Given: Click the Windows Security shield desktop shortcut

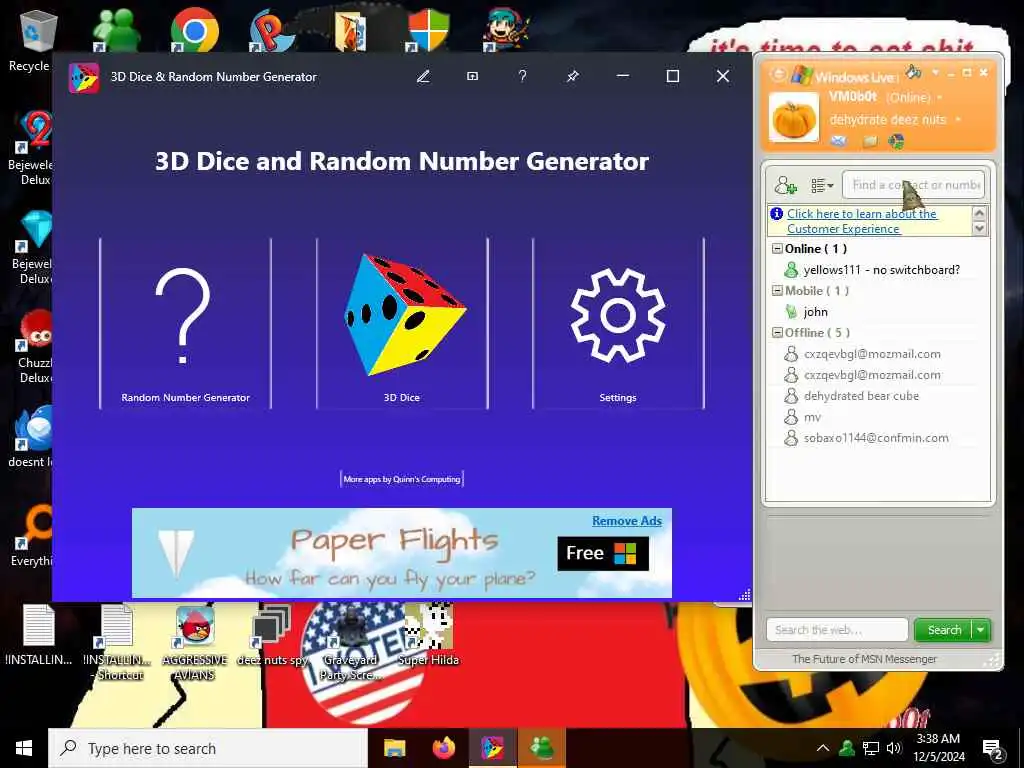Looking at the screenshot, I should pyautogui.click(x=428, y=30).
